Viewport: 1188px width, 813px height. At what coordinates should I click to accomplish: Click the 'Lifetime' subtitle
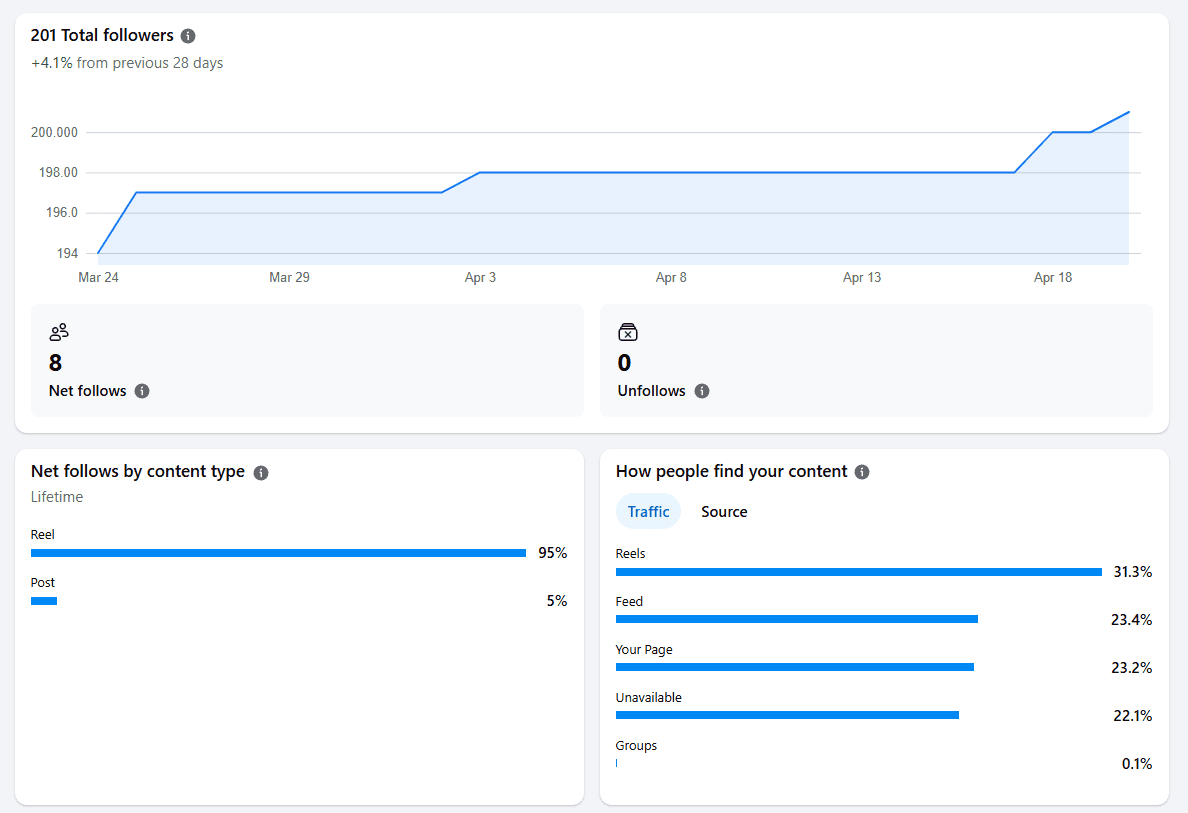(57, 497)
